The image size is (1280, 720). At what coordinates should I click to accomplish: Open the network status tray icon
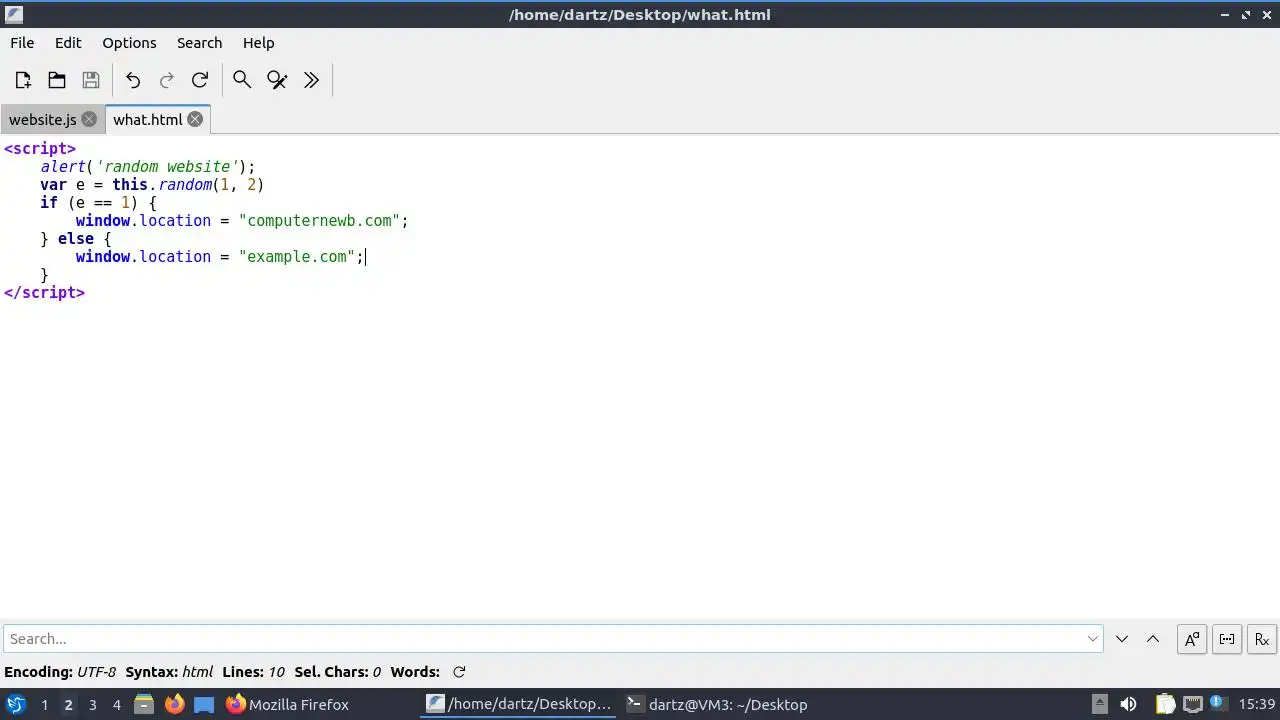coord(1192,704)
